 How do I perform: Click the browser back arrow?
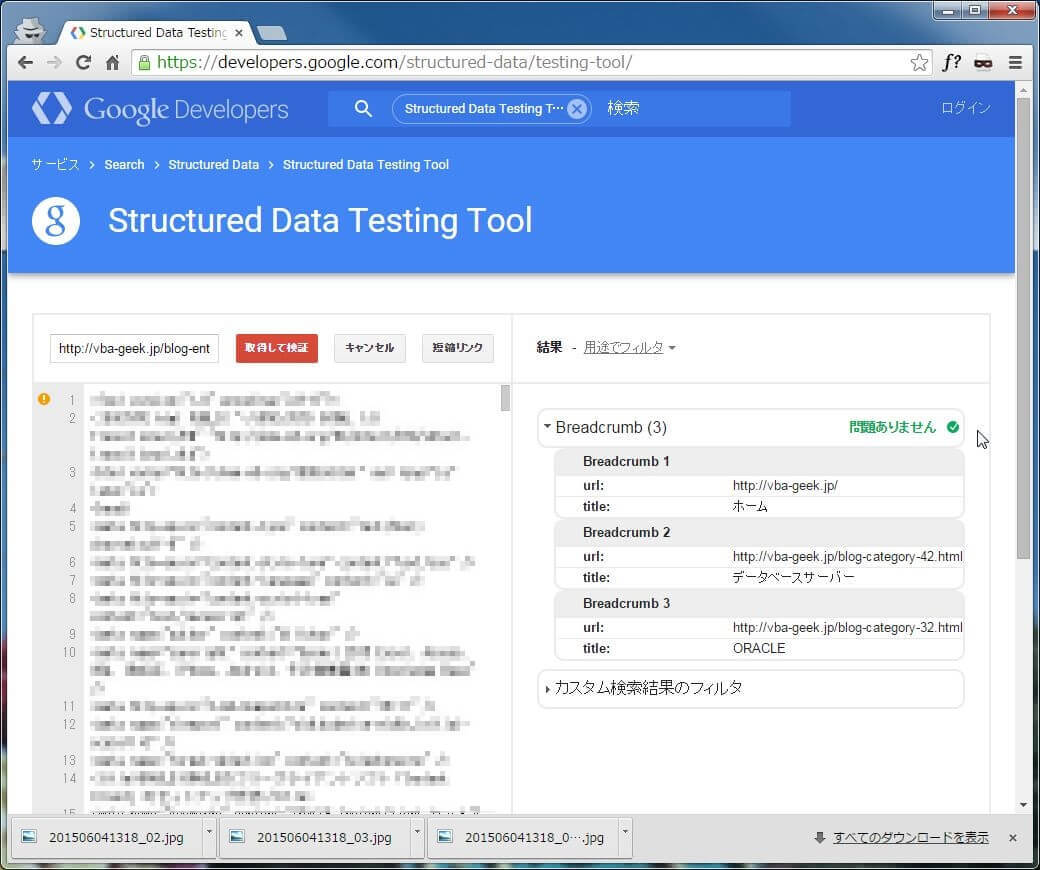pos(25,63)
